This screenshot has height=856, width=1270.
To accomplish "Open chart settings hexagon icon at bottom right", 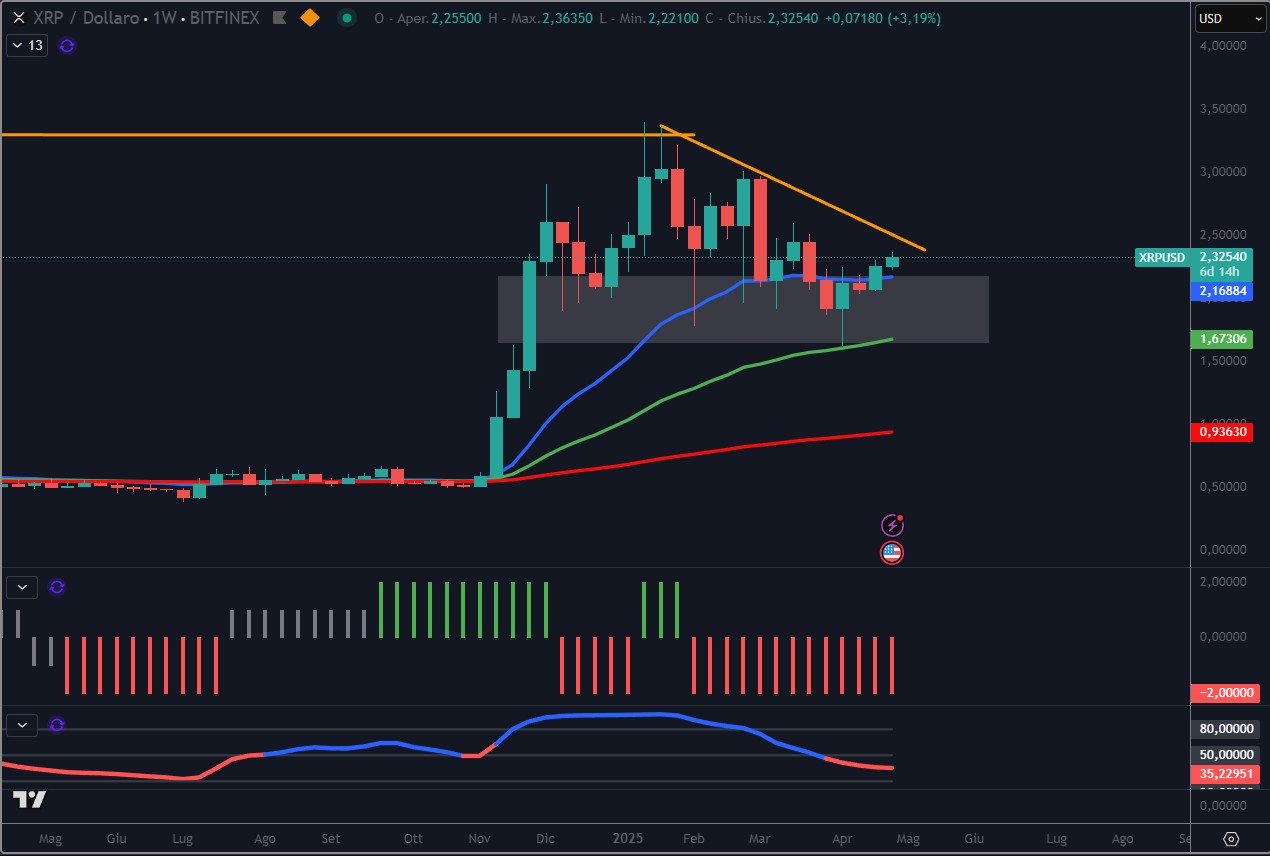I will 1231,839.
